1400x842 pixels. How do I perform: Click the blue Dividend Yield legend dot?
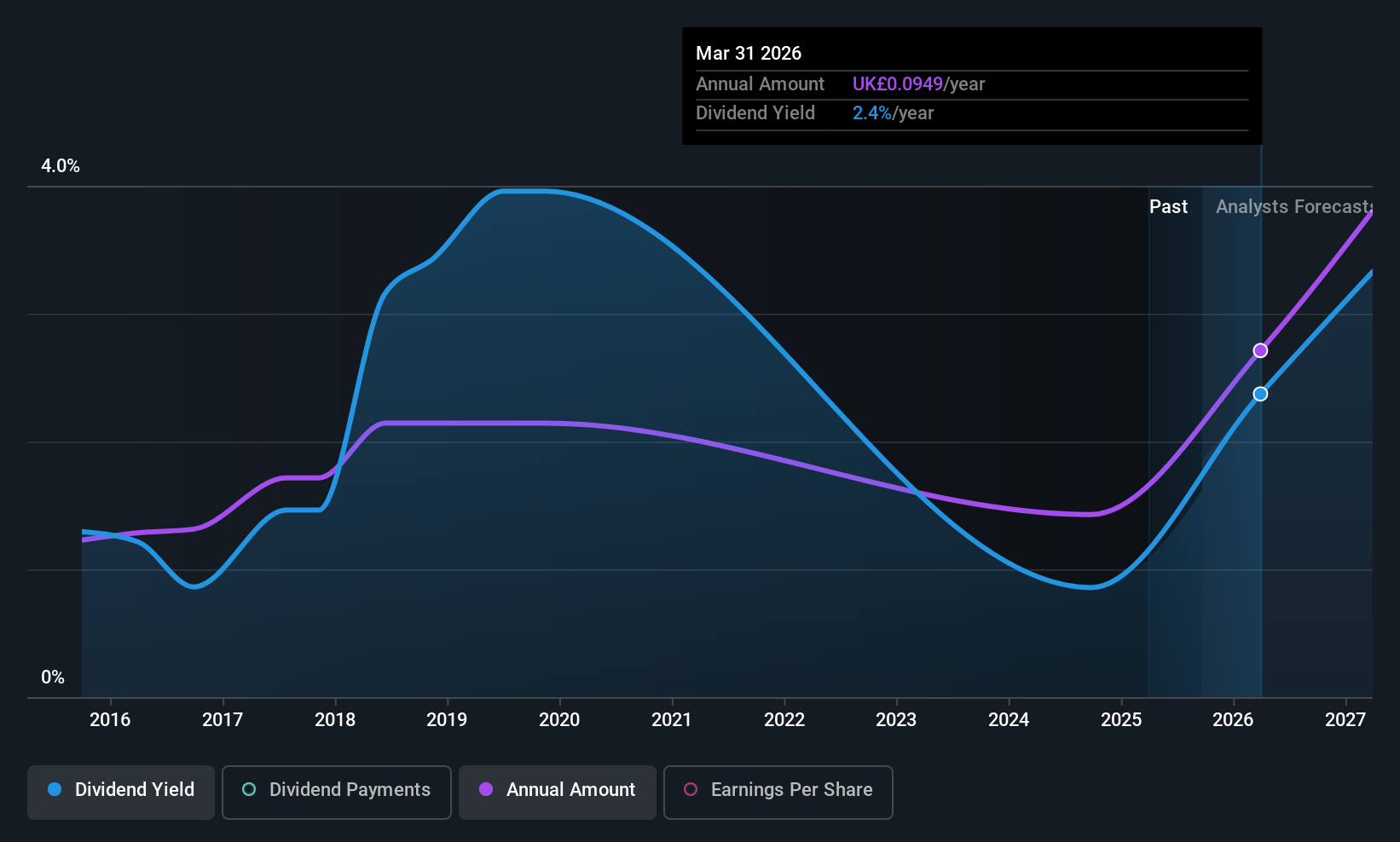click(55, 789)
